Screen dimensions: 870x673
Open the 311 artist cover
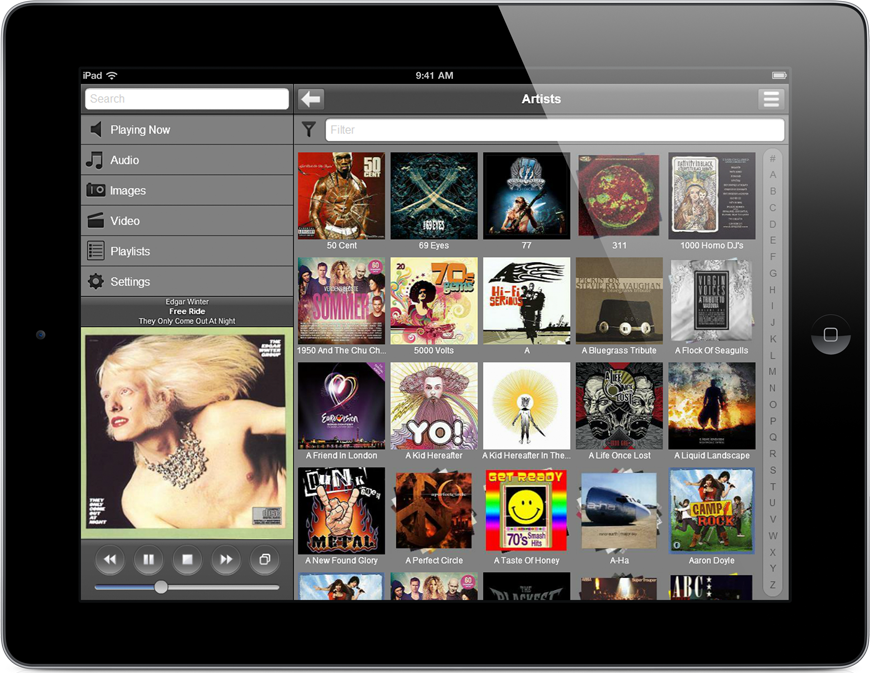pyautogui.click(x=619, y=196)
